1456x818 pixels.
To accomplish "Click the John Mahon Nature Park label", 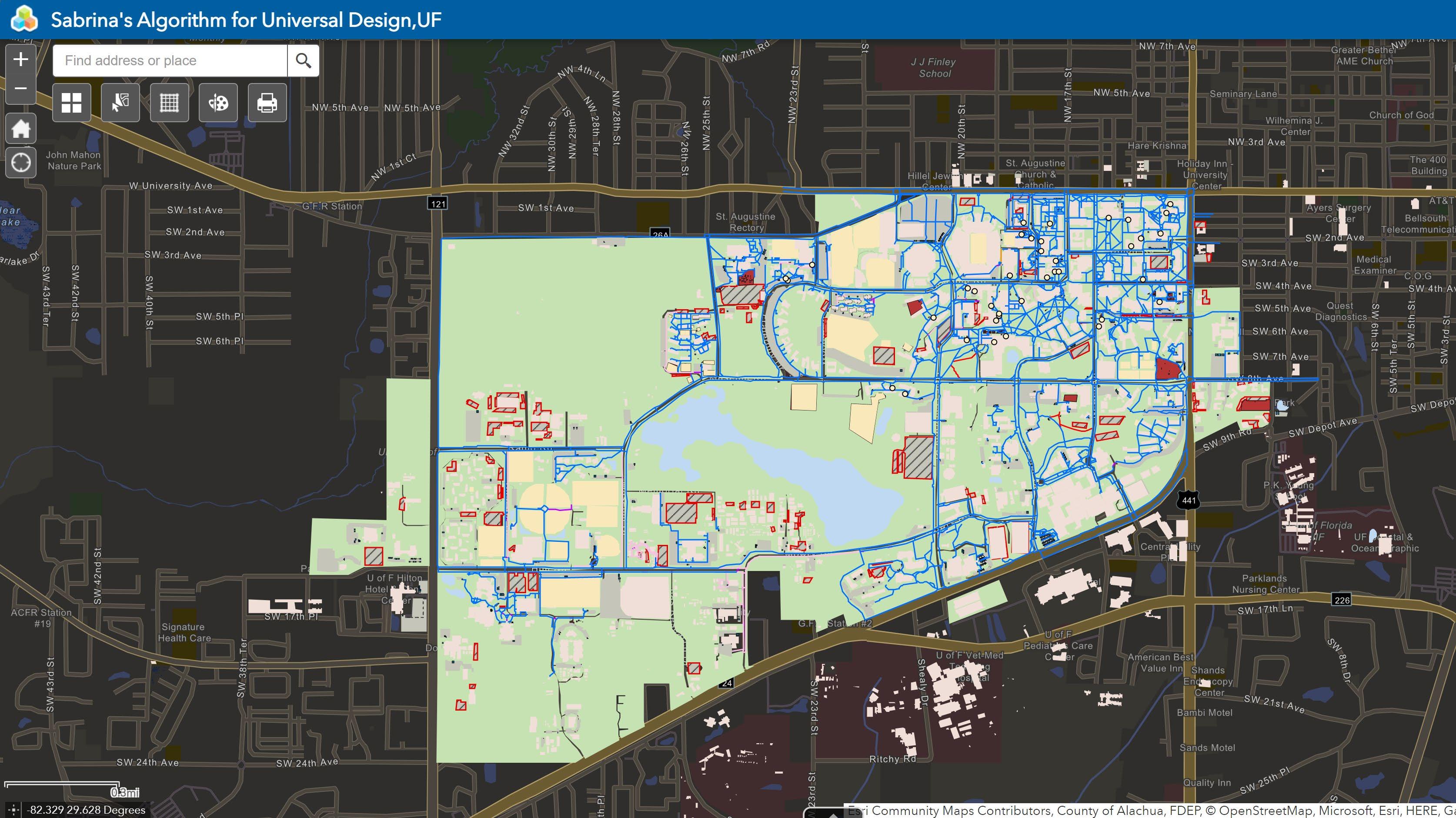I will point(73,160).
